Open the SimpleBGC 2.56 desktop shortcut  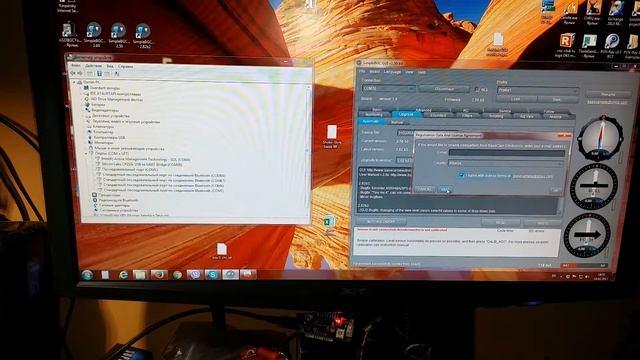click(x=118, y=35)
